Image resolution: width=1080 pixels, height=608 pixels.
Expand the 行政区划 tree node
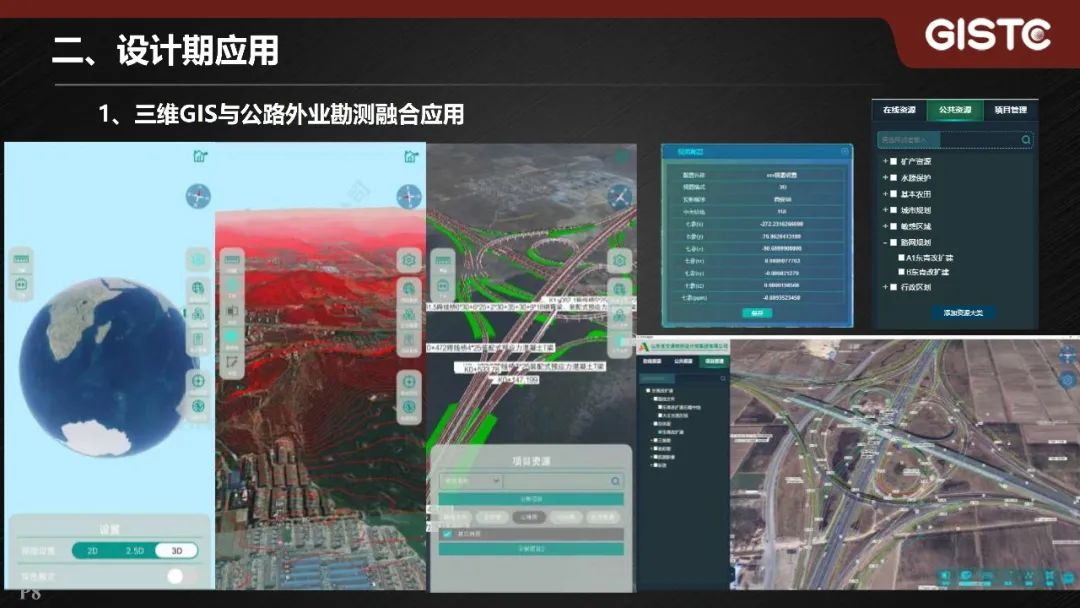pyautogui.click(x=885, y=287)
